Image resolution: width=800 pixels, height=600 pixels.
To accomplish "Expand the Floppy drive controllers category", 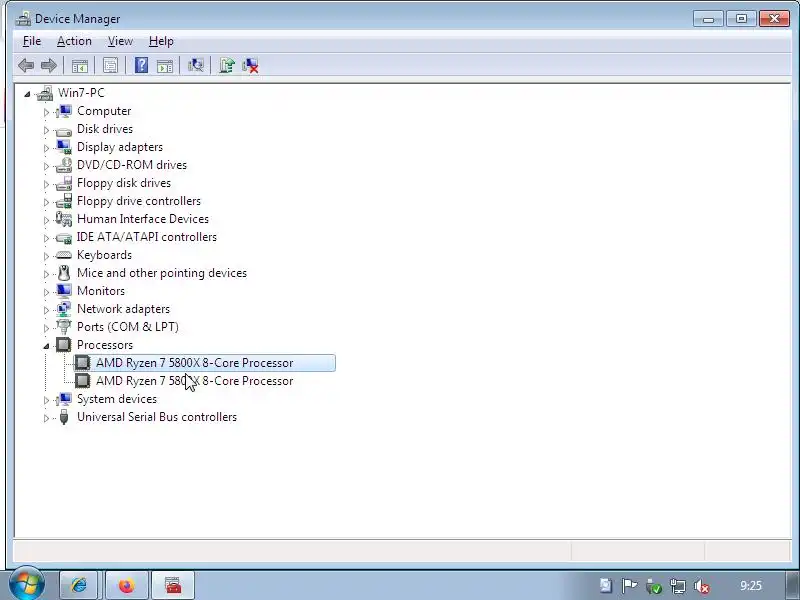I will [x=46, y=202].
